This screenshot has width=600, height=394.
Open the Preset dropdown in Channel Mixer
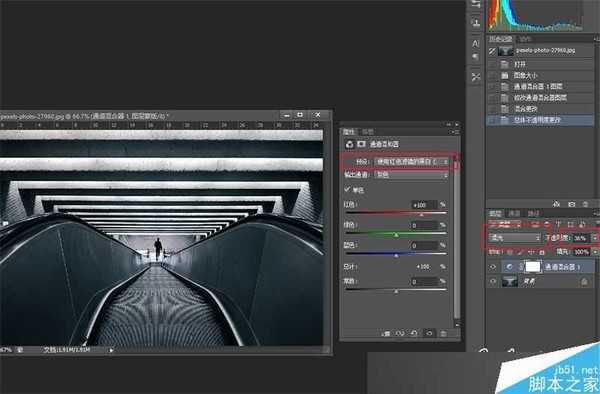[x=412, y=162]
